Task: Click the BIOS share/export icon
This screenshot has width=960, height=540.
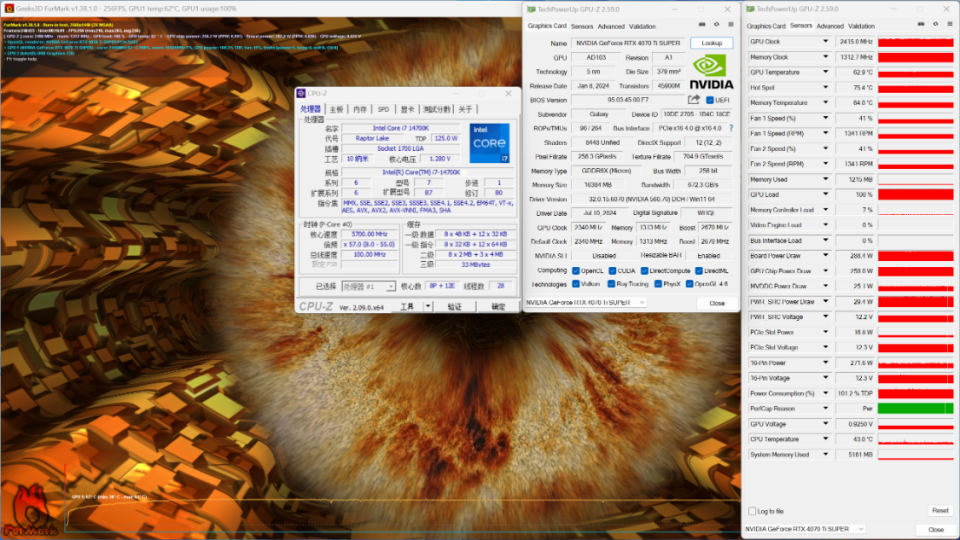Action: [x=694, y=99]
